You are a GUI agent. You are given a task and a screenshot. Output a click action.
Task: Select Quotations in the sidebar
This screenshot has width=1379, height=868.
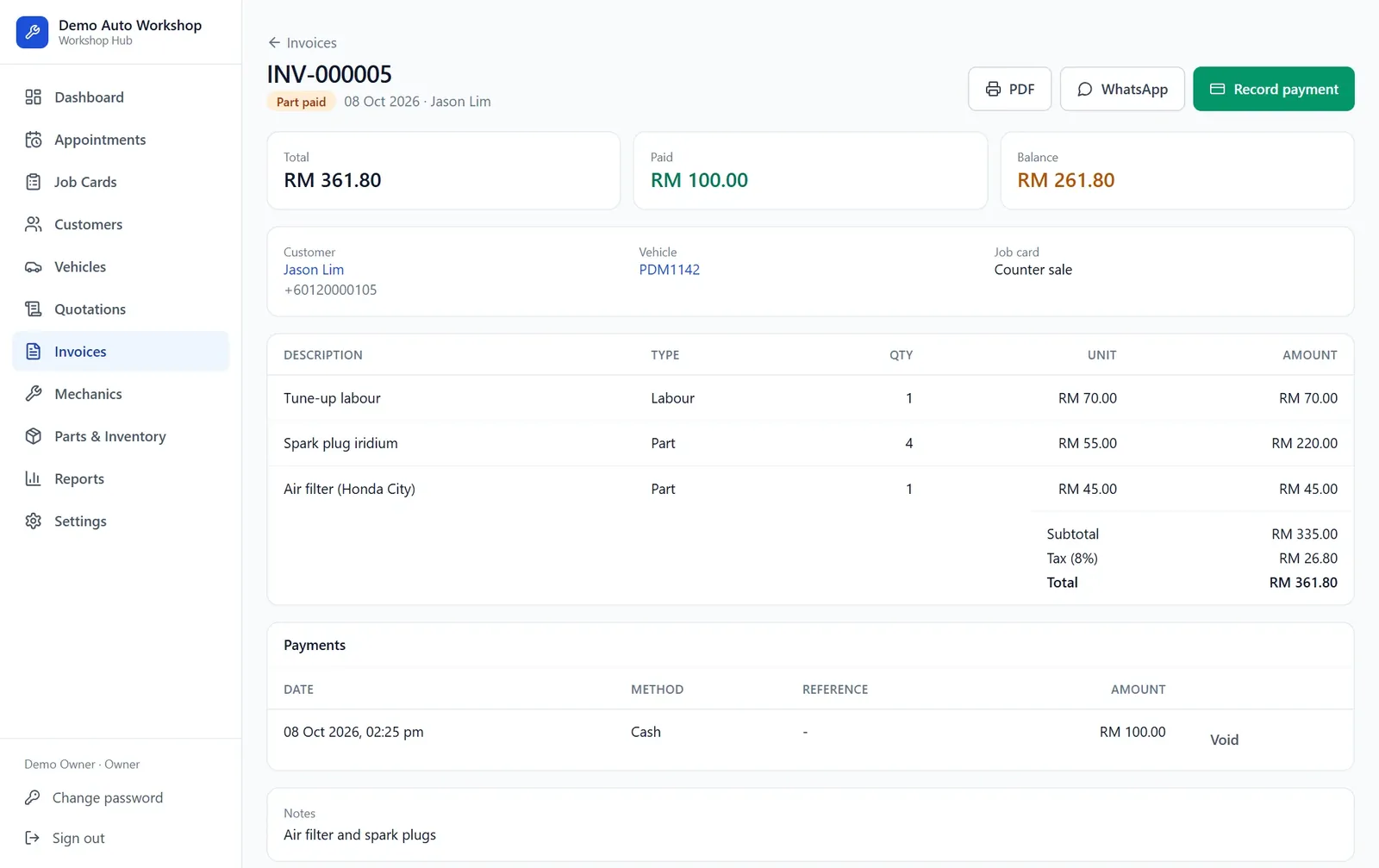(121, 309)
